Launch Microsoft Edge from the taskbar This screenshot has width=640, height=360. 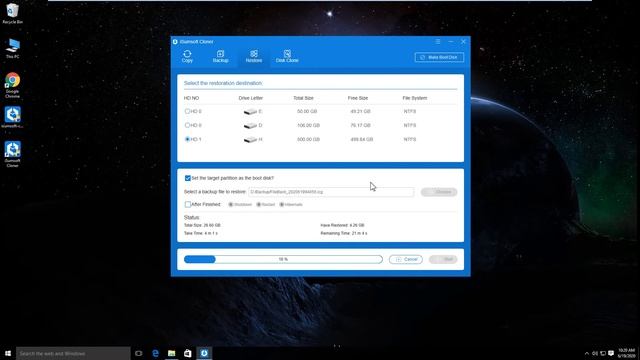(155, 353)
